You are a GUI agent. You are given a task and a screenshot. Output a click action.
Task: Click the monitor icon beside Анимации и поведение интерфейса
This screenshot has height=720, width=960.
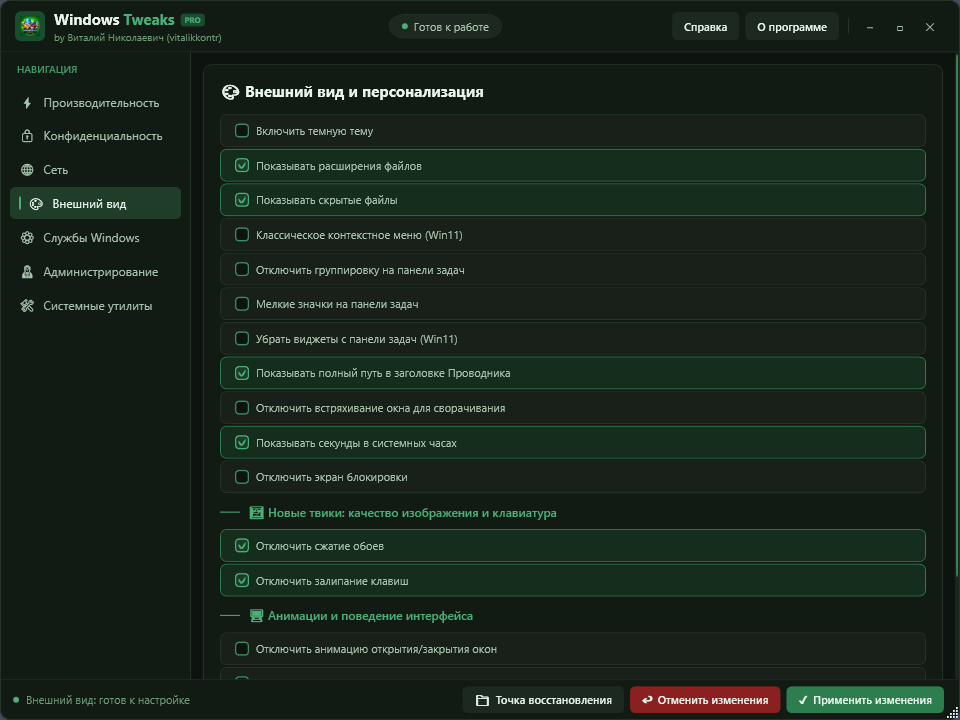(x=257, y=616)
